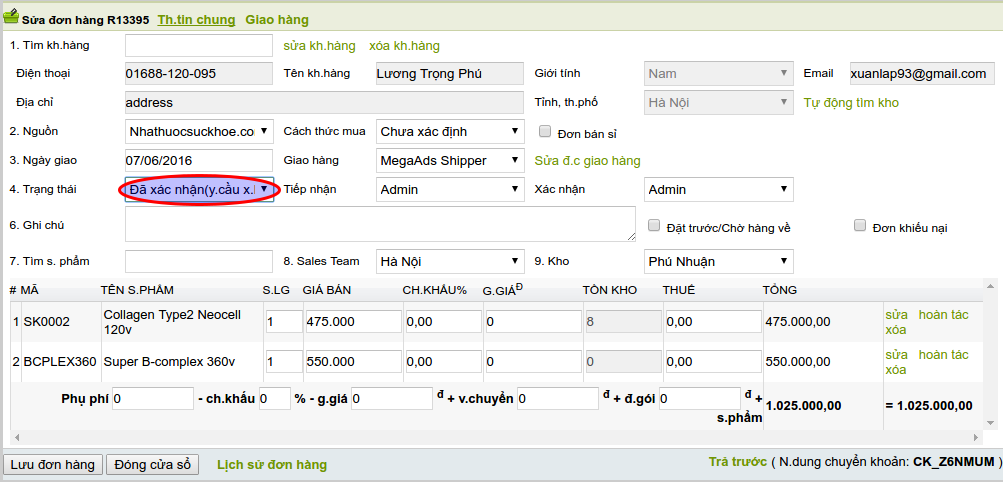The image size is (1003, 482).
Task: Switch to the Th.tin chung tab
Action: coord(196,20)
